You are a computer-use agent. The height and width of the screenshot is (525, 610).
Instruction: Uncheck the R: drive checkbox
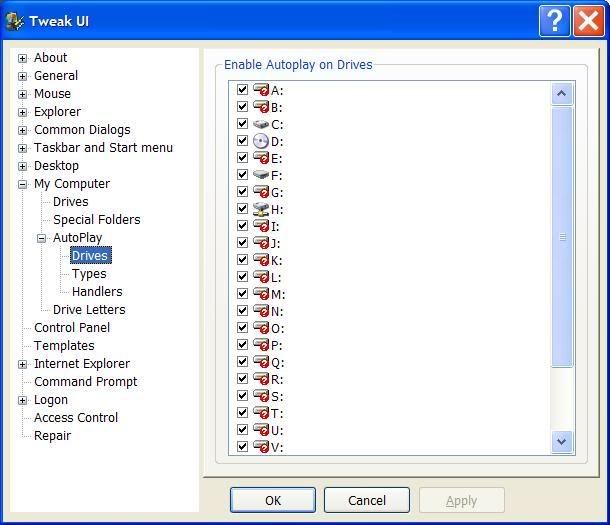[x=242, y=378]
